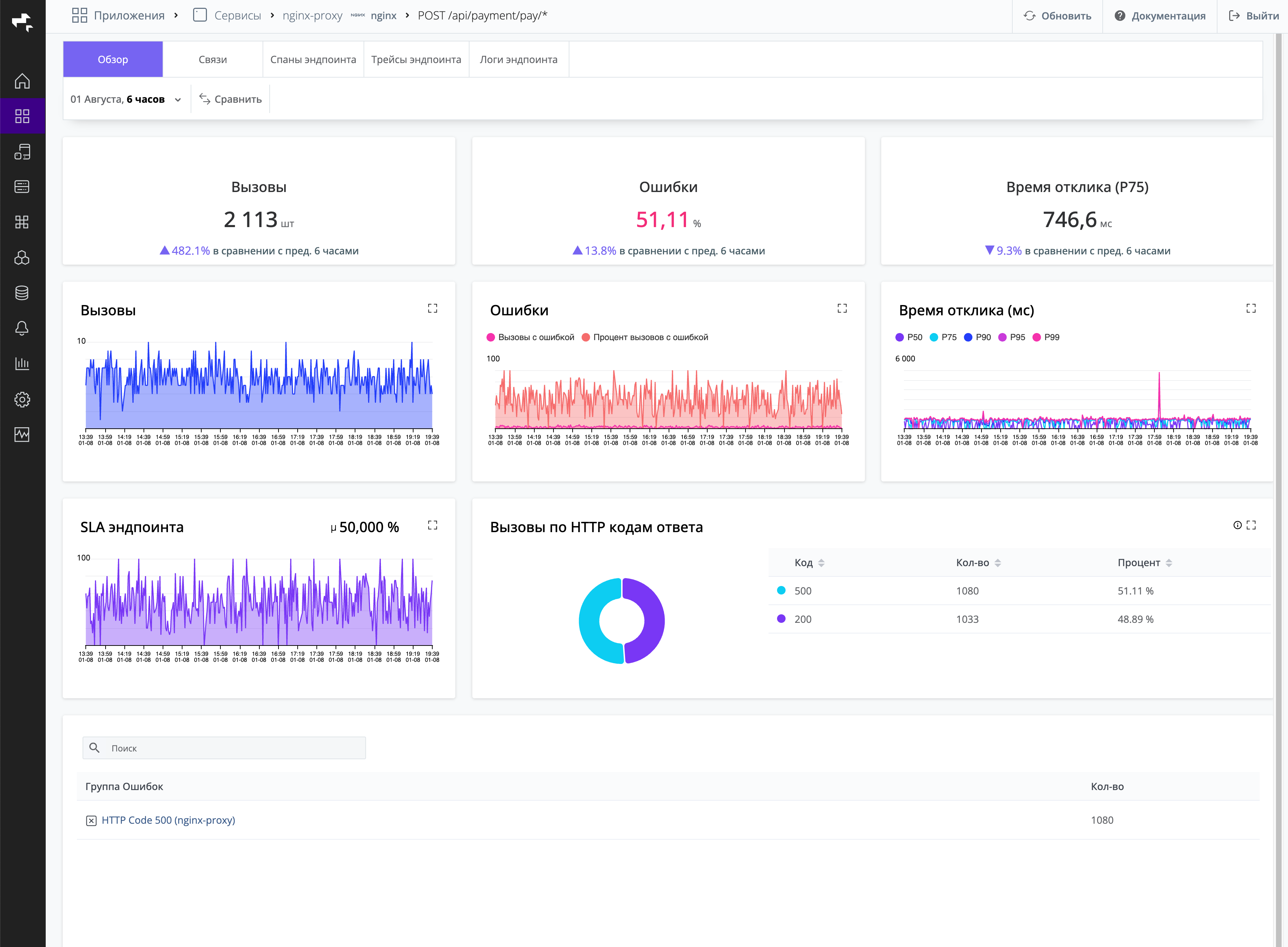This screenshot has width=1288, height=947.
Task: Click the cyan segment of donut chart
Action: click(590, 621)
